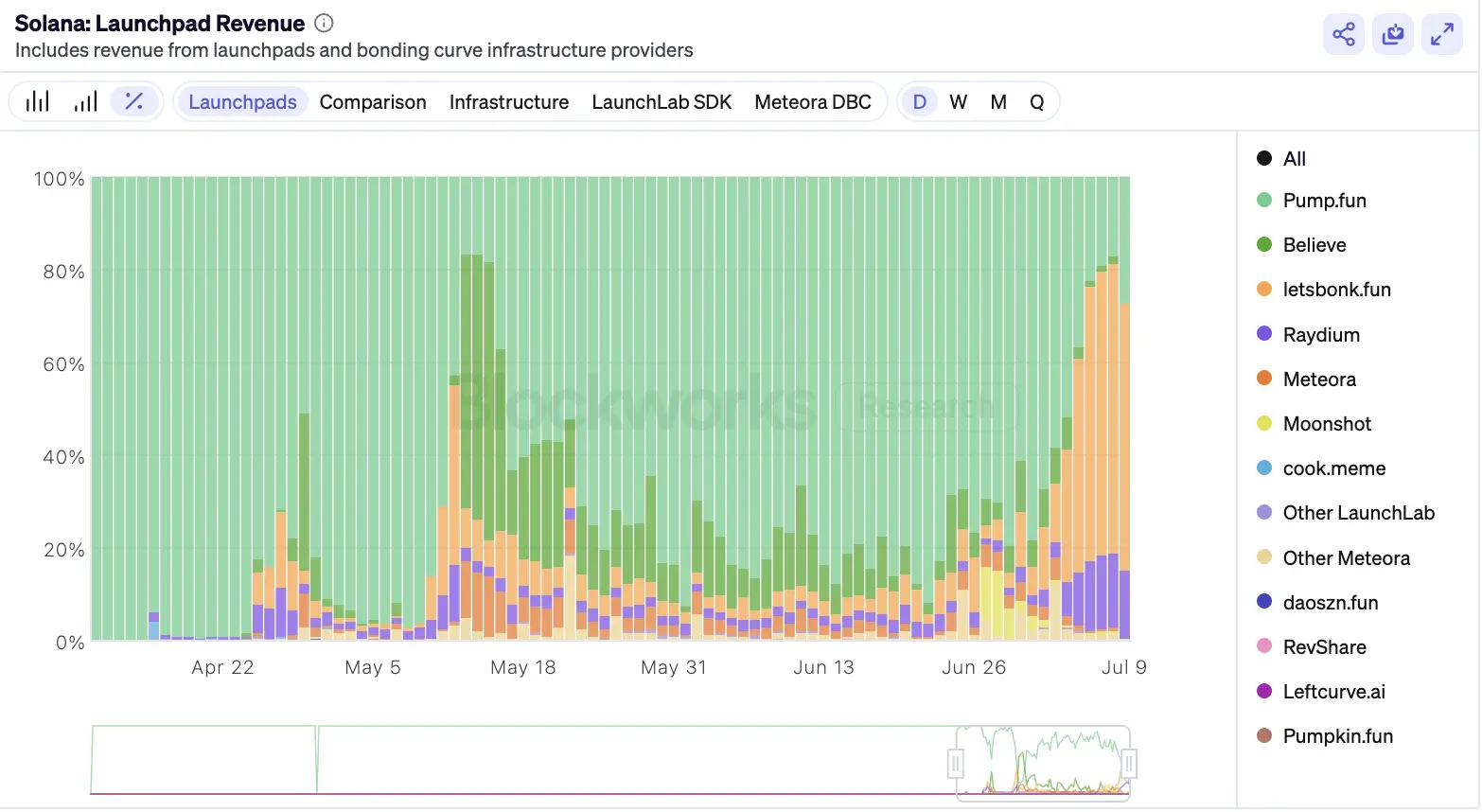Switch to the grouped bar chart view
Image resolution: width=1482 pixels, height=812 pixels.
click(38, 101)
